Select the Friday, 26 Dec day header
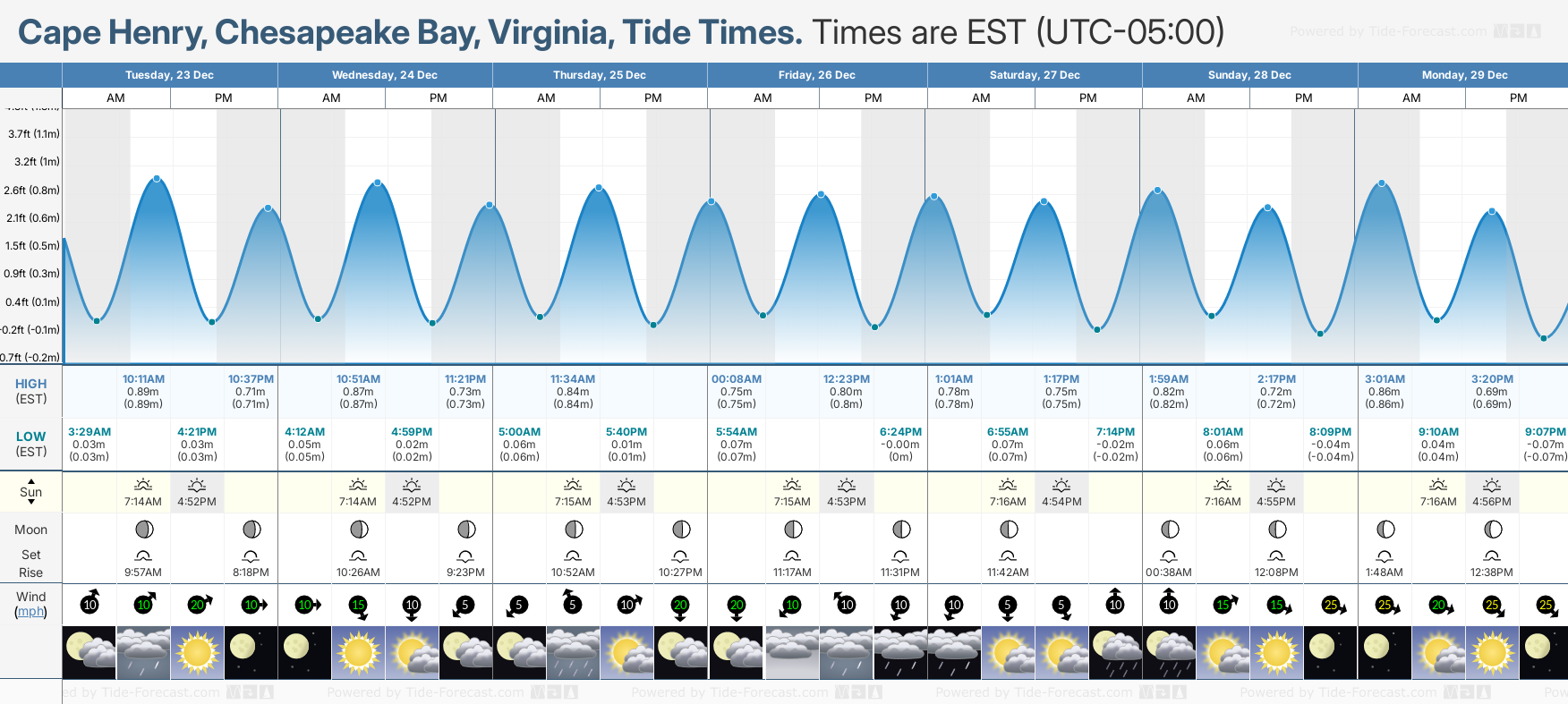The width and height of the screenshot is (1568, 704). [816, 75]
